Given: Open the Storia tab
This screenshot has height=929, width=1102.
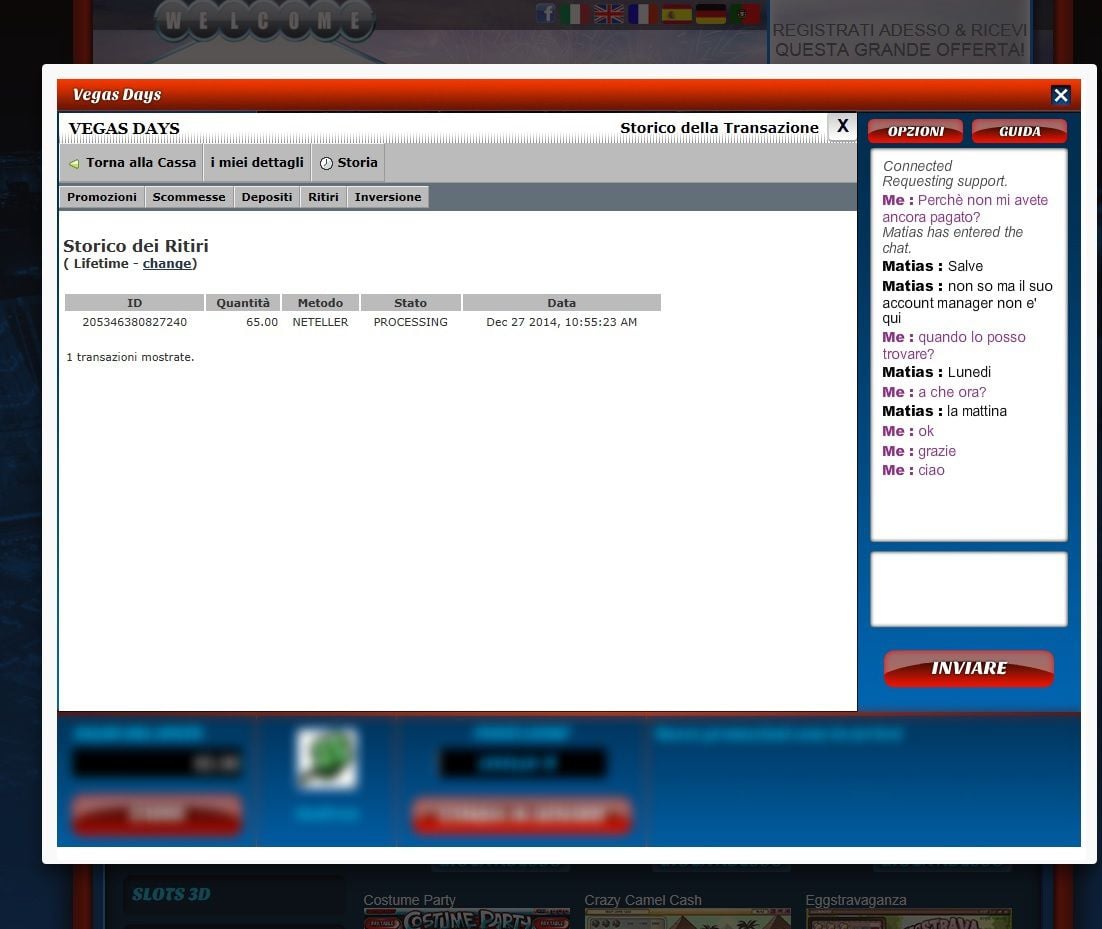Looking at the screenshot, I should pos(349,163).
